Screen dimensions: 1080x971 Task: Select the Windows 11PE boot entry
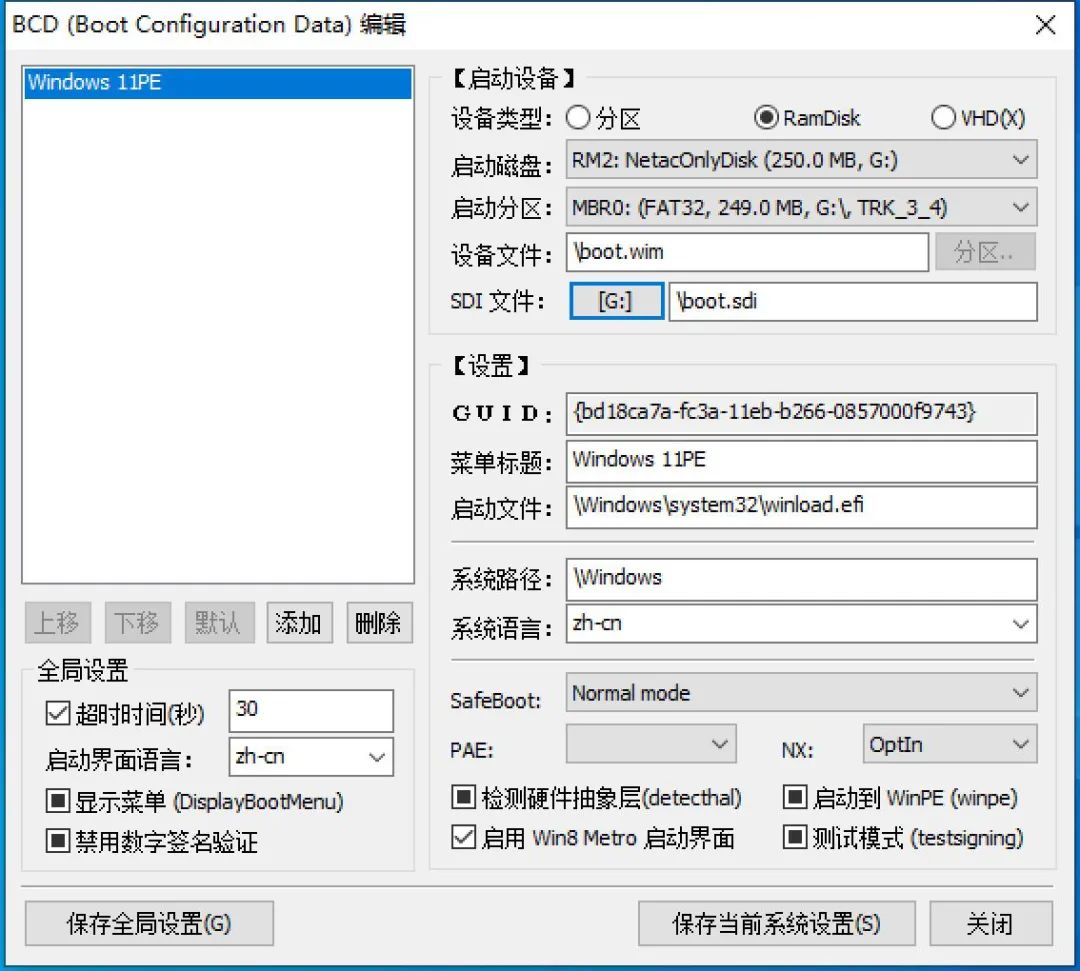[217, 82]
